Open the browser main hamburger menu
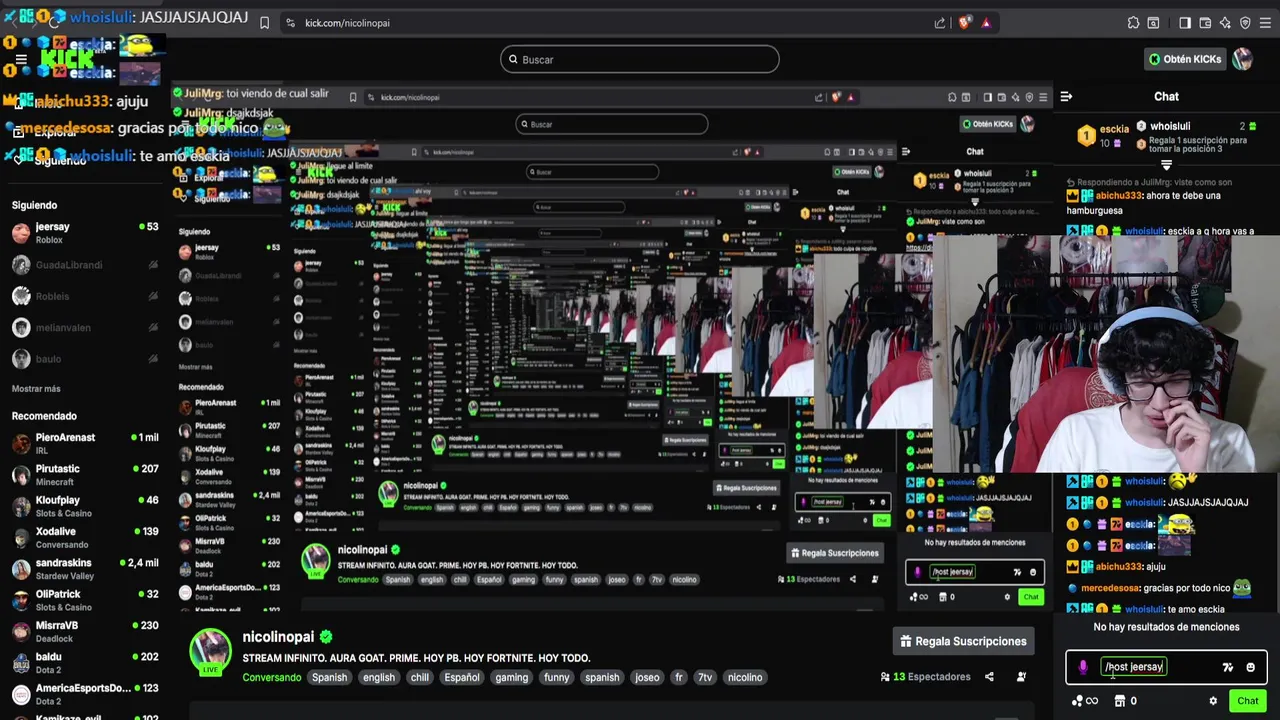This screenshot has width=1280, height=720. tap(1265, 23)
